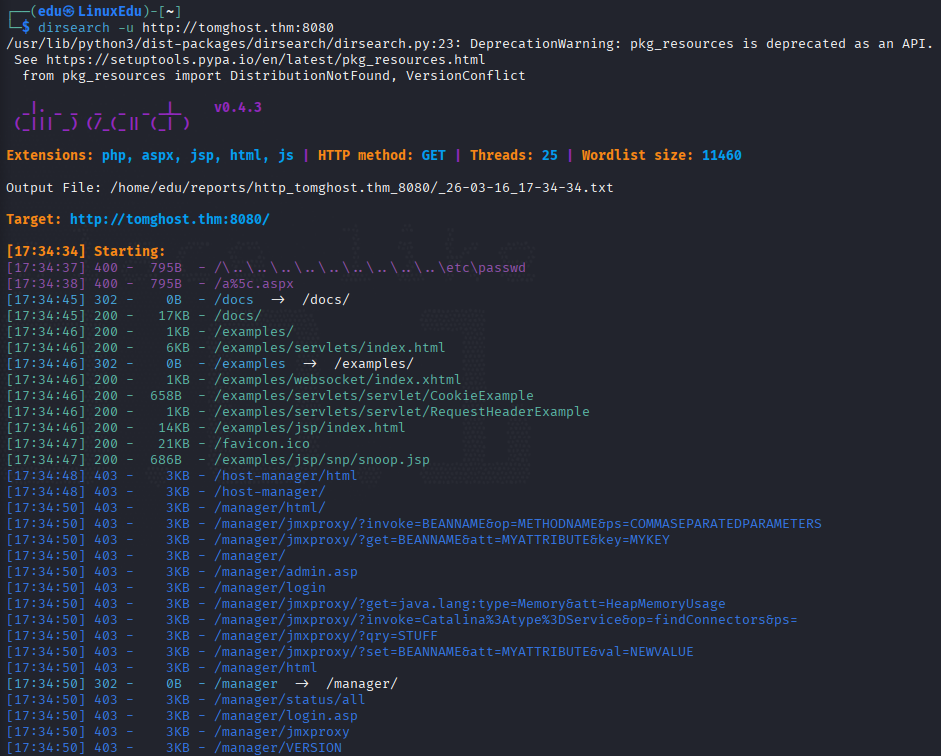The height and width of the screenshot is (756, 941).
Task: Select the /manager/status/all result path
Action: click(290, 700)
